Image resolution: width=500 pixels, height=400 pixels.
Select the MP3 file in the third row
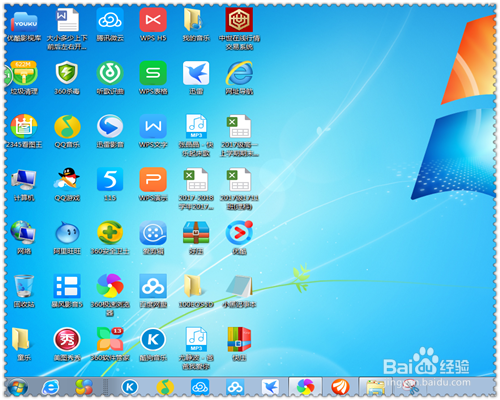196,127
